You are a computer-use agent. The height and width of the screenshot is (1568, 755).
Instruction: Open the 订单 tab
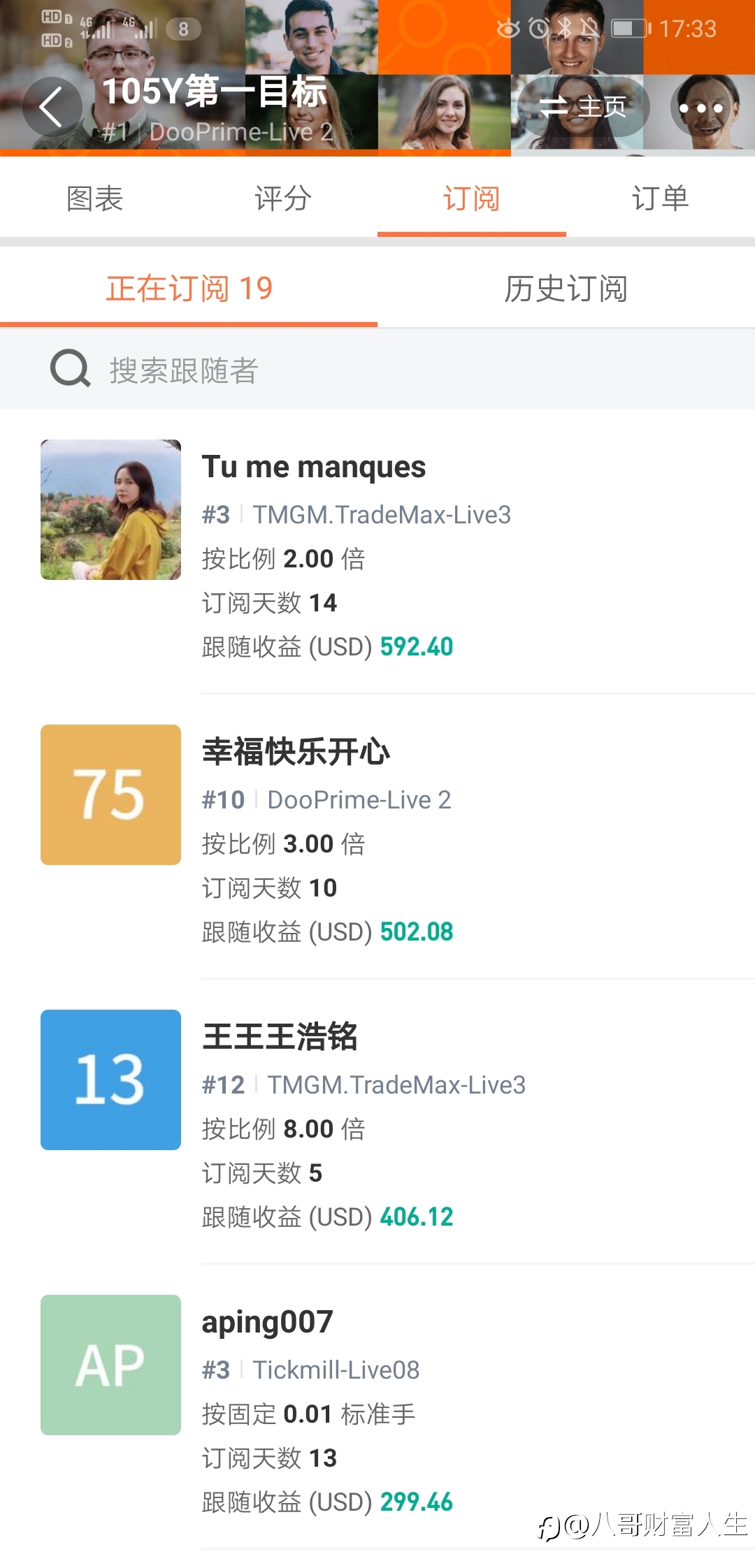click(x=661, y=198)
